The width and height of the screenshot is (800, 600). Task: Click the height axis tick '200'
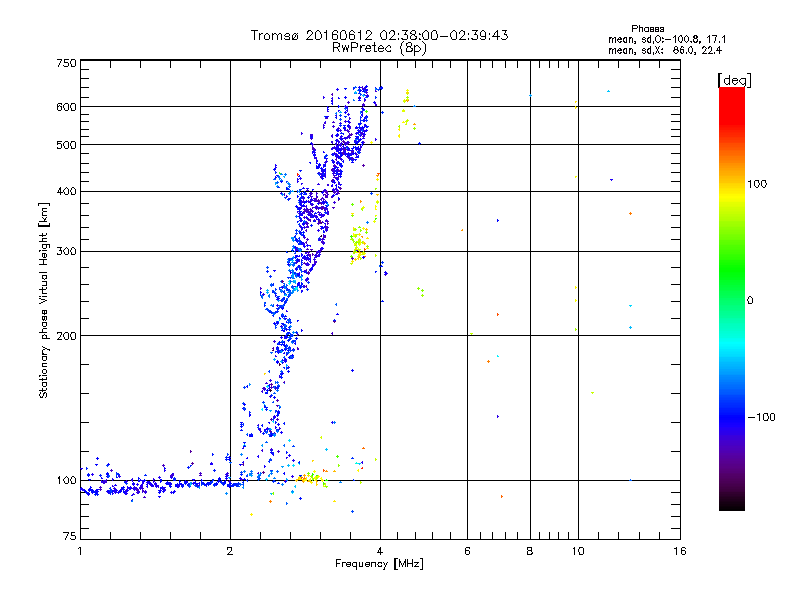pyautogui.click(x=66, y=336)
